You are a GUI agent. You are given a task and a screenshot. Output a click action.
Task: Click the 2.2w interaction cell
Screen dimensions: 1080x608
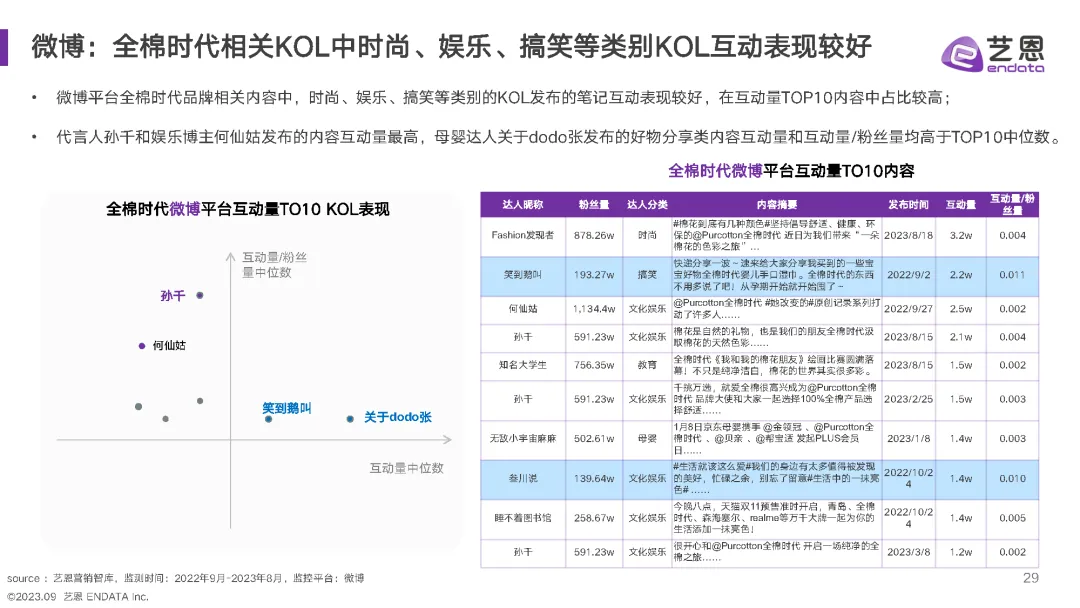point(960,275)
